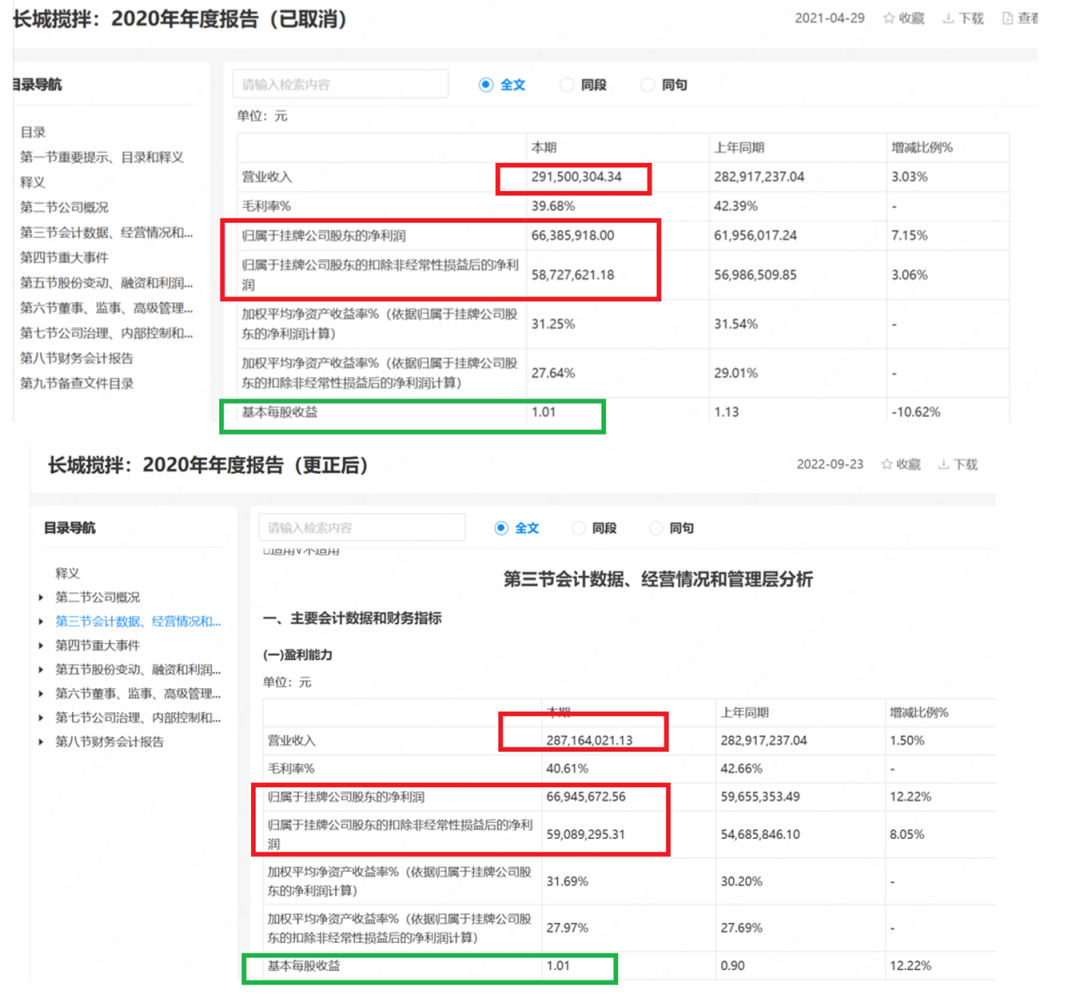
Task: Select the 同段 radio in the 更正后 report
Action: 579,528
